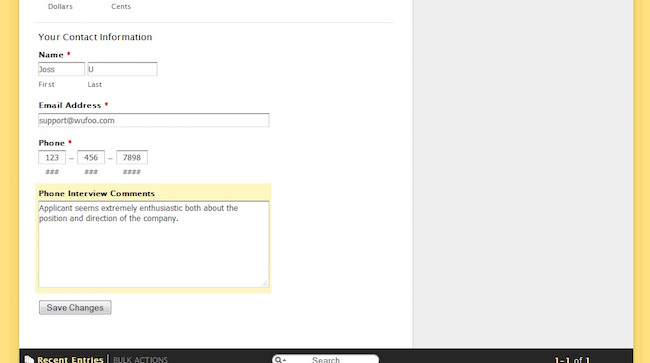The image size is (650, 363).
Task: Click the 'Phone' field label
Action: pos(51,143)
